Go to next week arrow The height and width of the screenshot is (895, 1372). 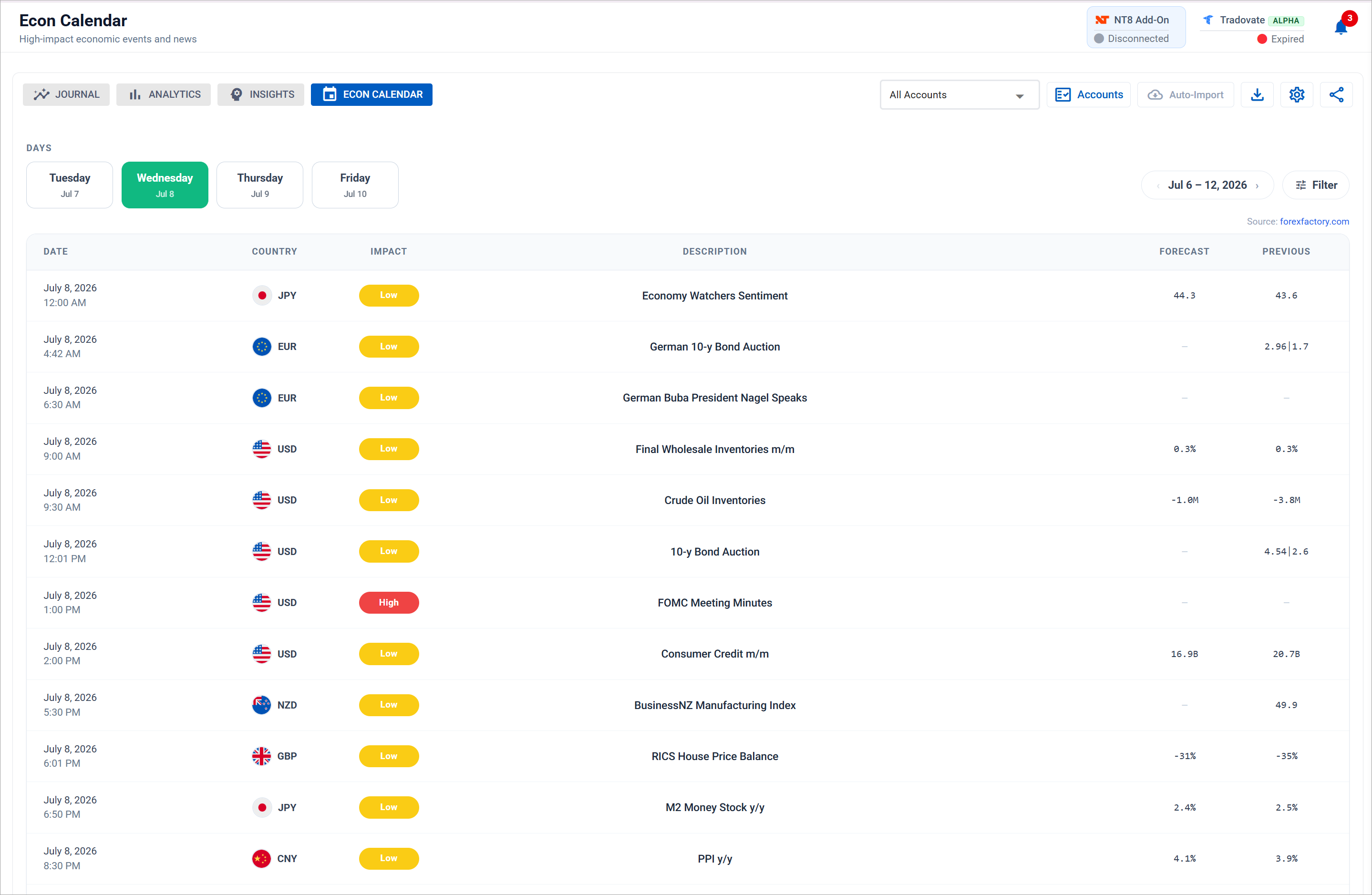point(1257,185)
